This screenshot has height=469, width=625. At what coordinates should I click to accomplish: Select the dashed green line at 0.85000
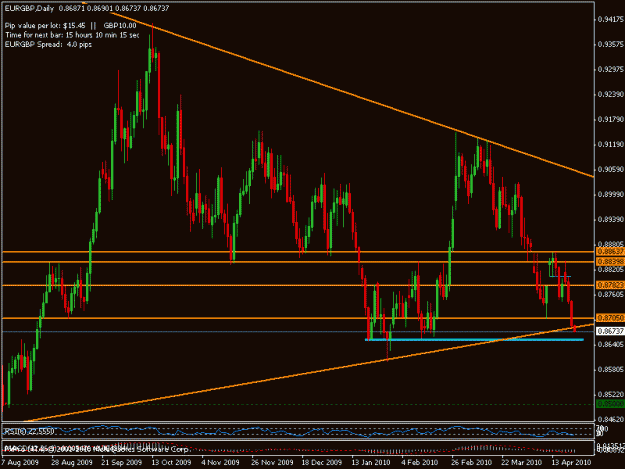[x=298, y=404]
